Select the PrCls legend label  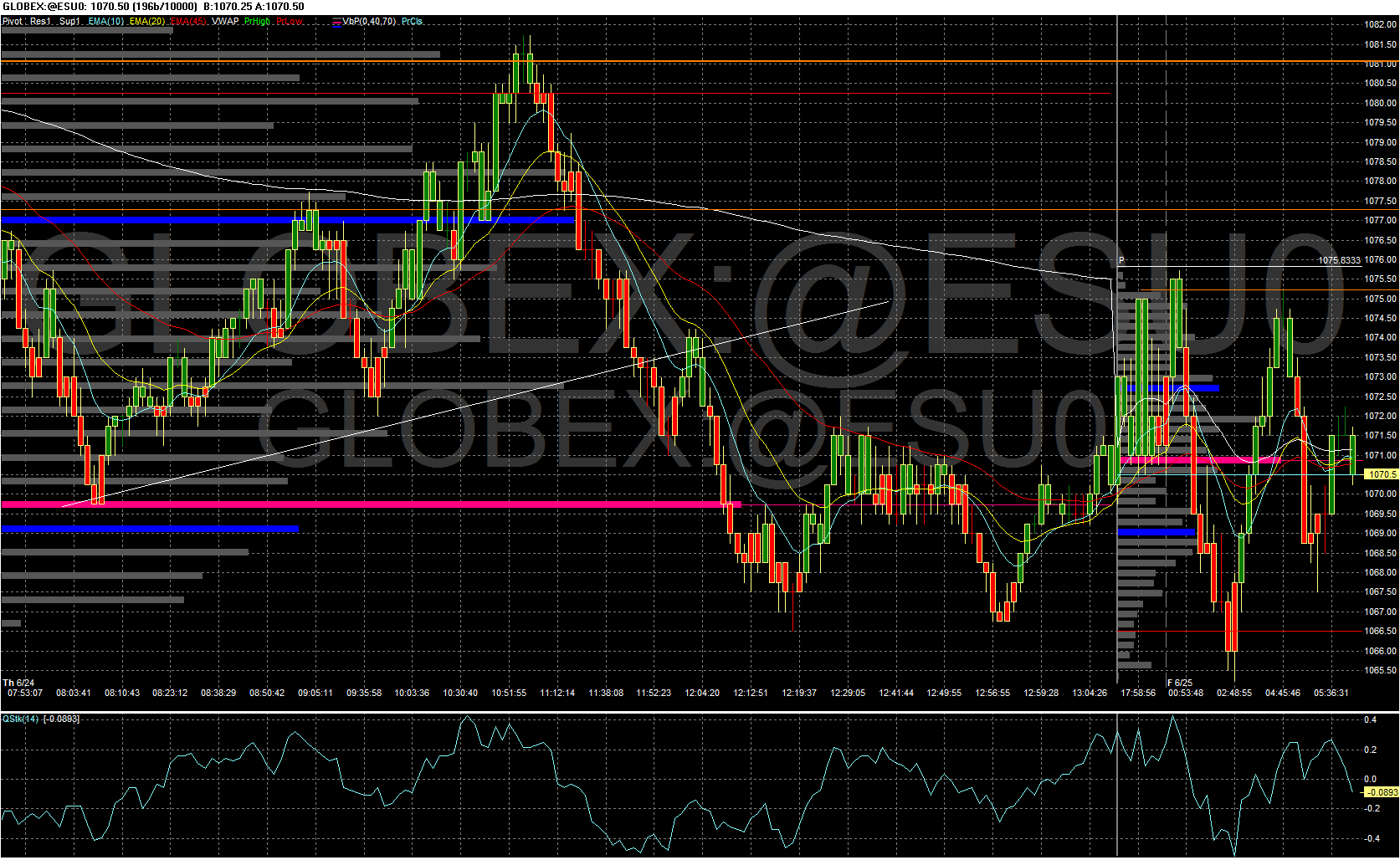coord(412,22)
